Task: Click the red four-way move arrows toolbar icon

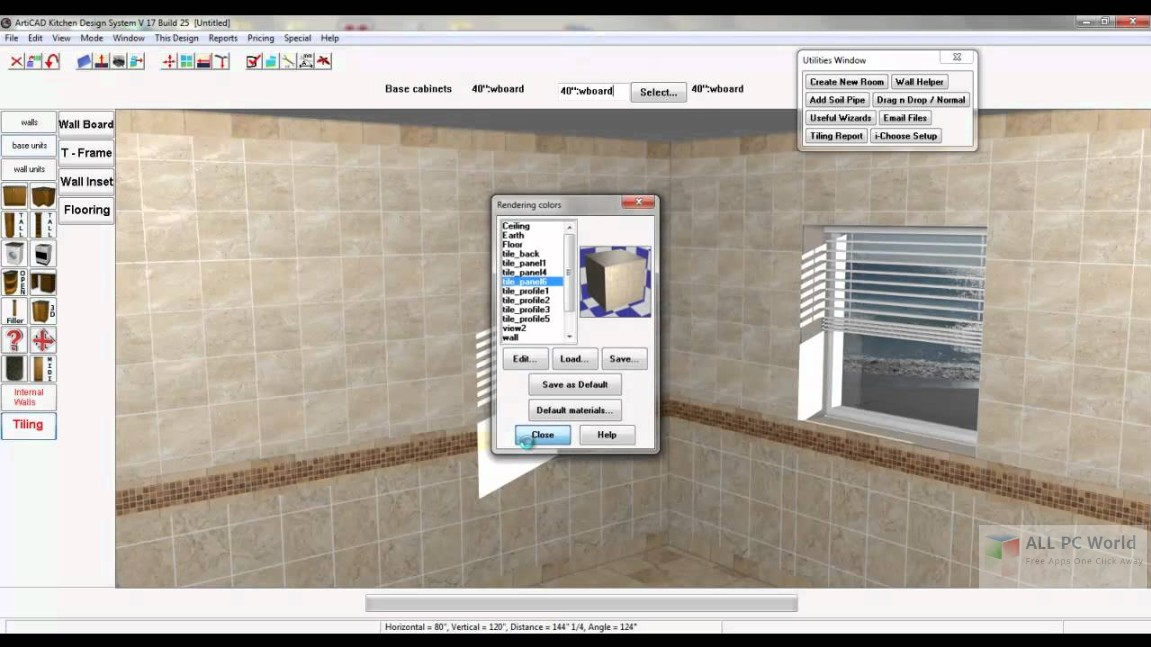Action: tap(169, 62)
